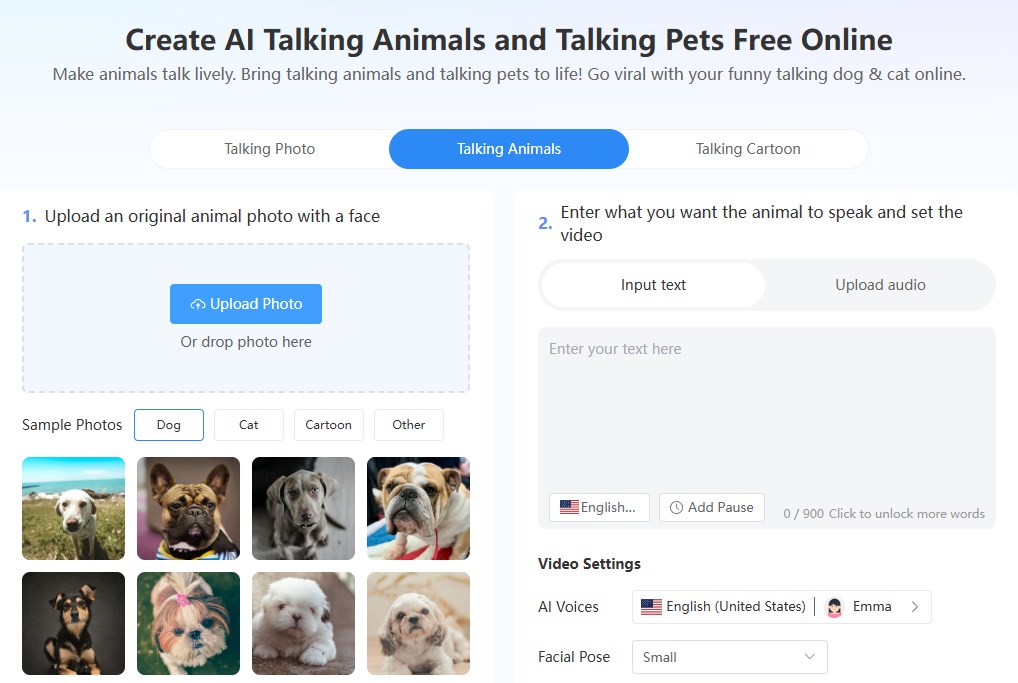Select the Upload audio option
The height and width of the screenshot is (683, 1018).
pyautogui.click(x=880, y=285)
